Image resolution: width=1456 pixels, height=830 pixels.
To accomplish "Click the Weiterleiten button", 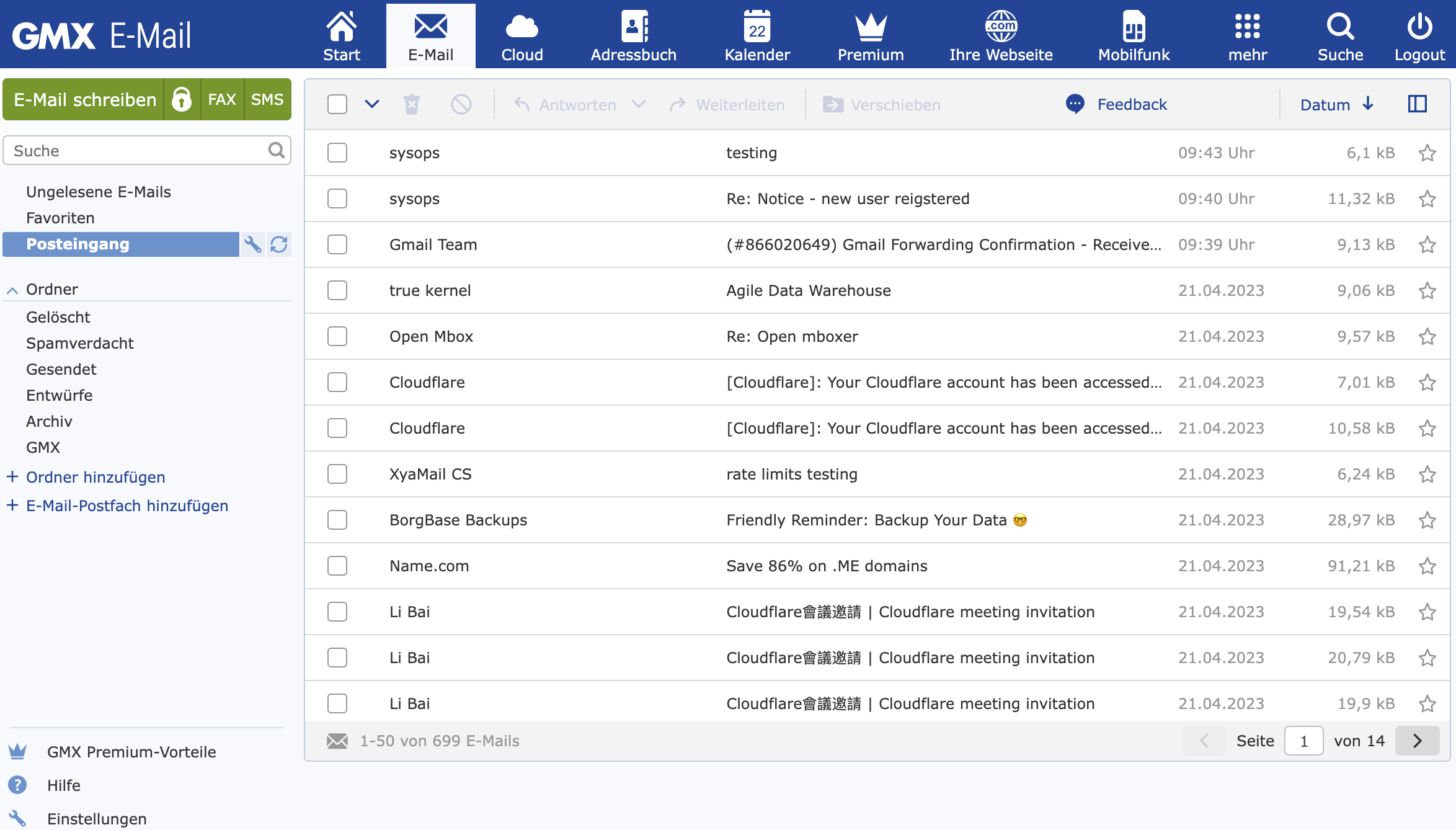I will (727, 105).
